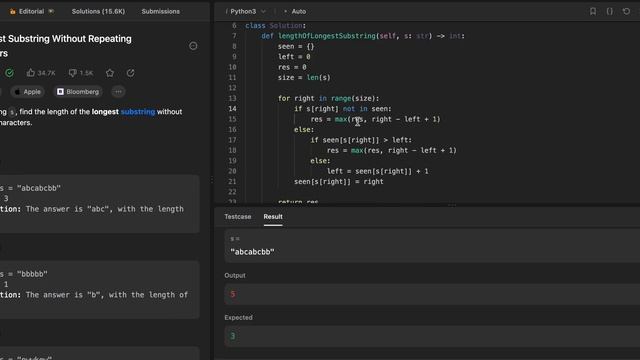Image resolution: width=640 pixels, height=360 pixels.
Task: Click the "abcabcbb" input value in the Result panel
Action: [252, 252]
